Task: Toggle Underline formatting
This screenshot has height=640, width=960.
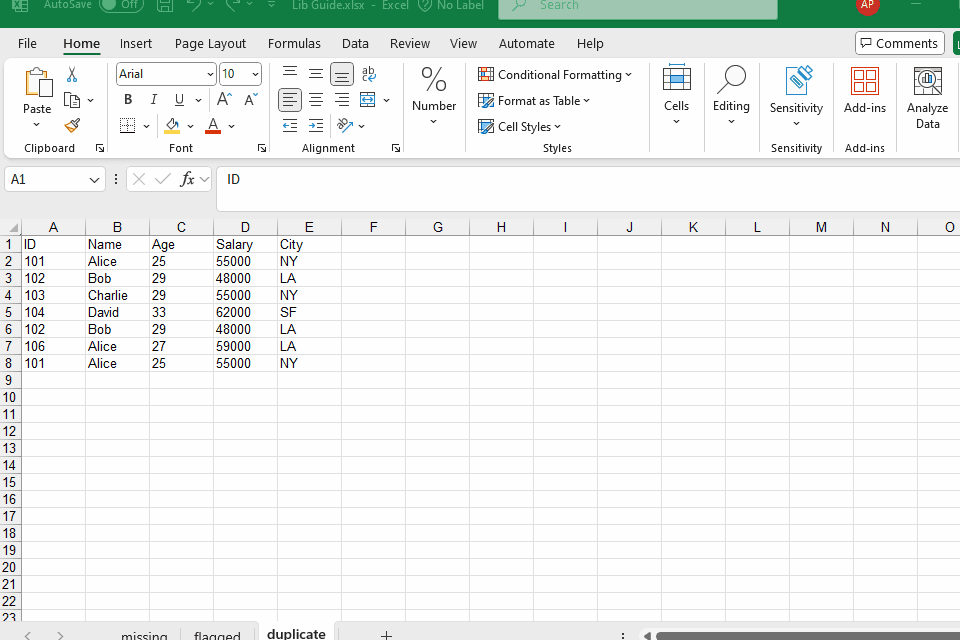Action: click(x=179, y=99)
